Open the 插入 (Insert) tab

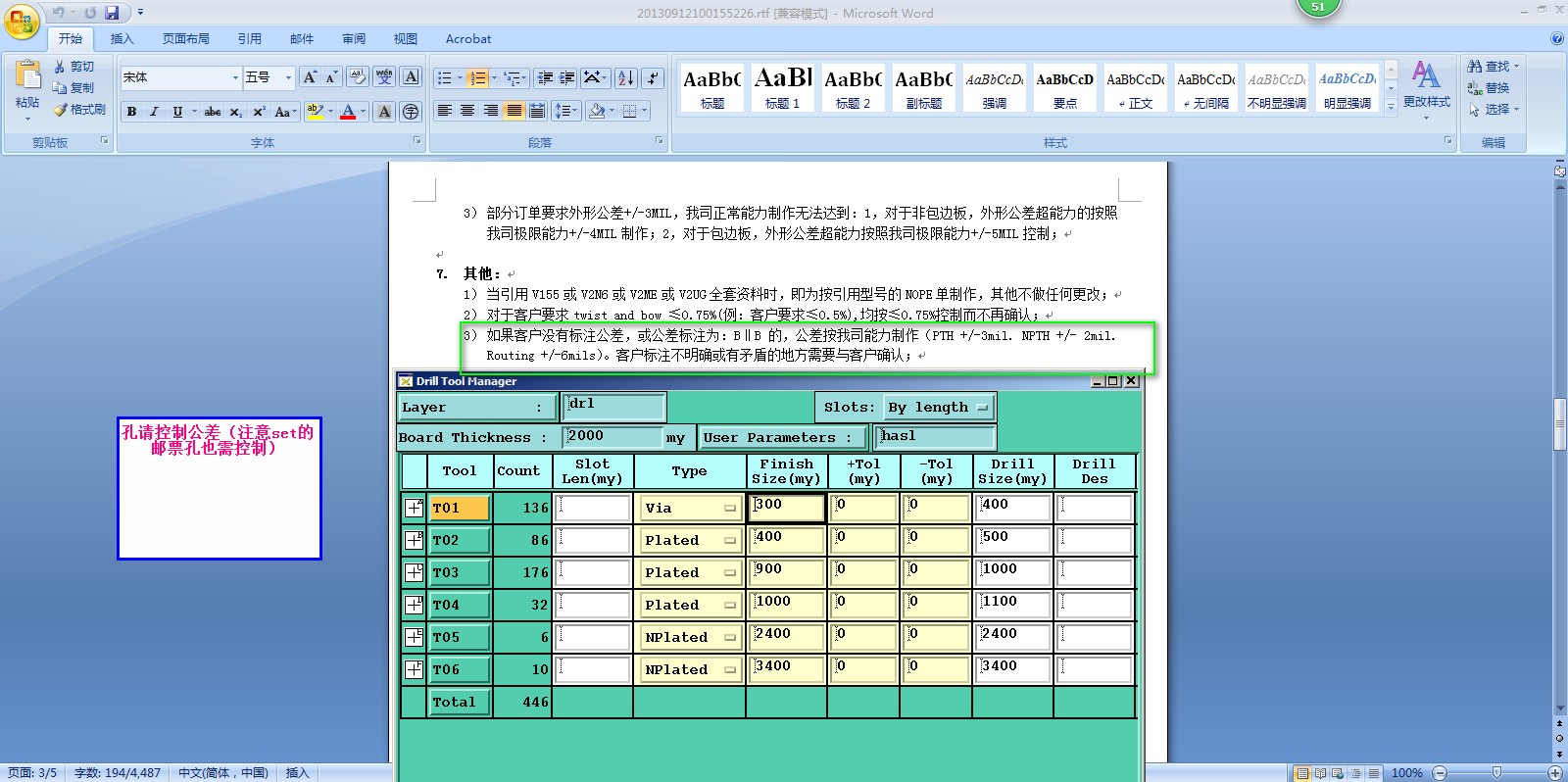122,39
